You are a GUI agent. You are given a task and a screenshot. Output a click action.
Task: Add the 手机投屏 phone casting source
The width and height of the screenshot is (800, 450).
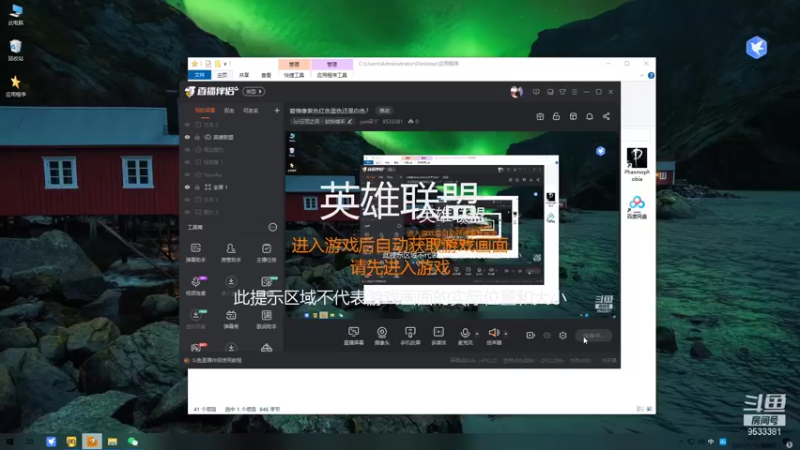[410, 336]
